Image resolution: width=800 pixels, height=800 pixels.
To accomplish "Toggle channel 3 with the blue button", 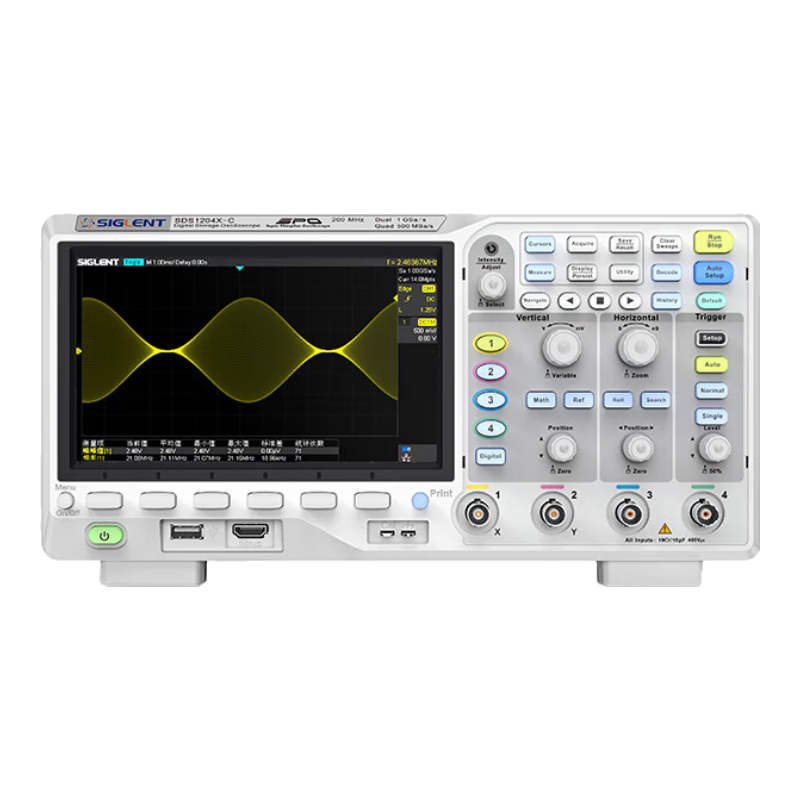I will (490, 399).
